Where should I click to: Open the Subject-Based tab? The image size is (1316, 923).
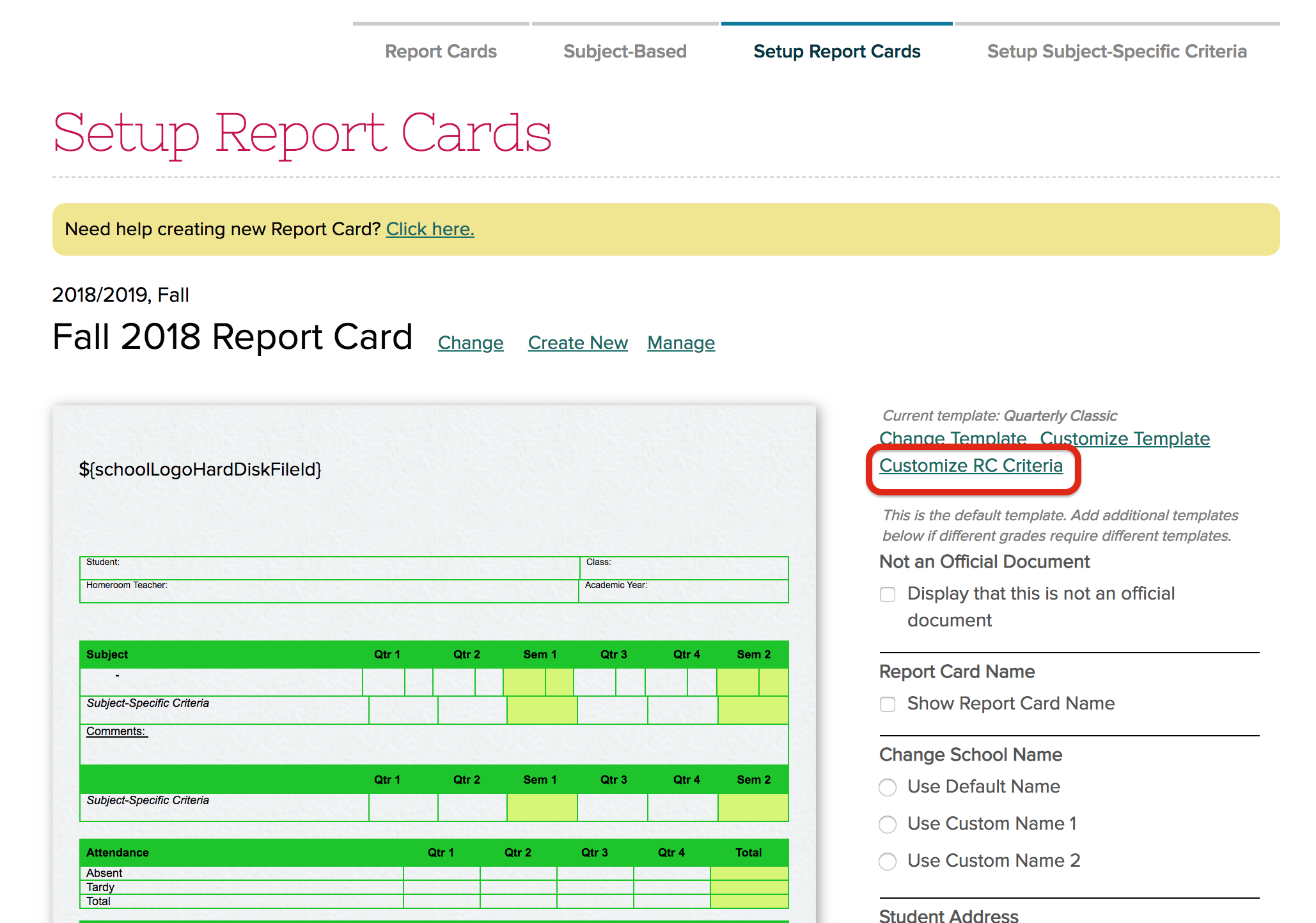point(623,51)
